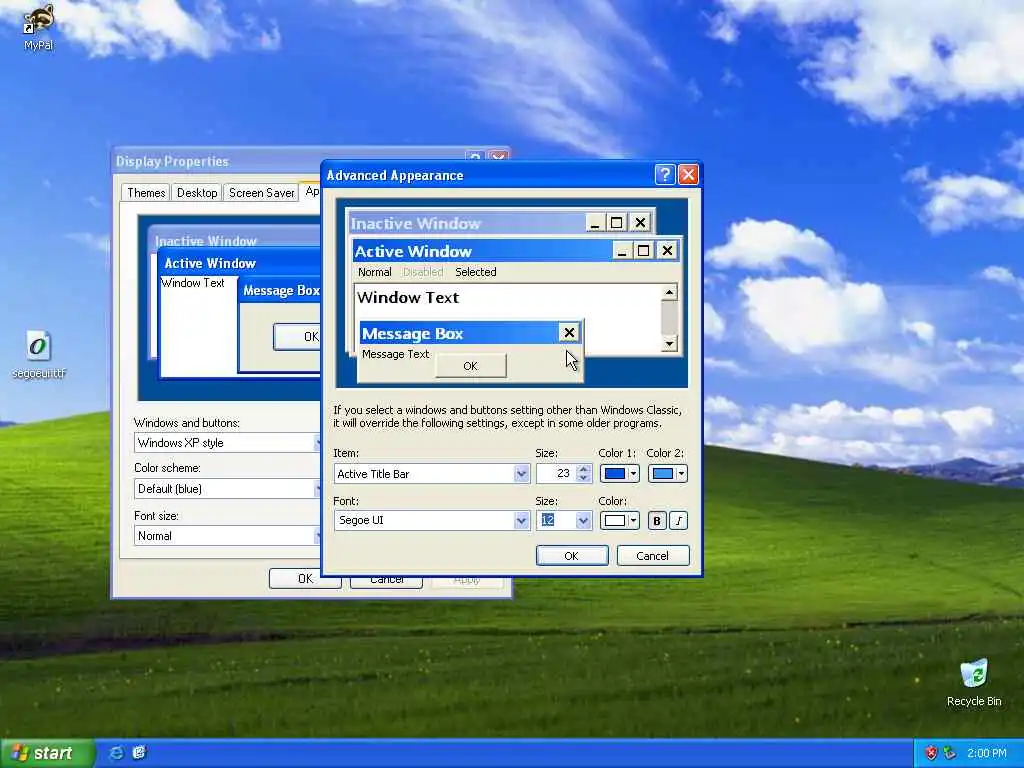Click the Window Text in preview
This screenshot has height=768, width=1024.
point(408,297)
